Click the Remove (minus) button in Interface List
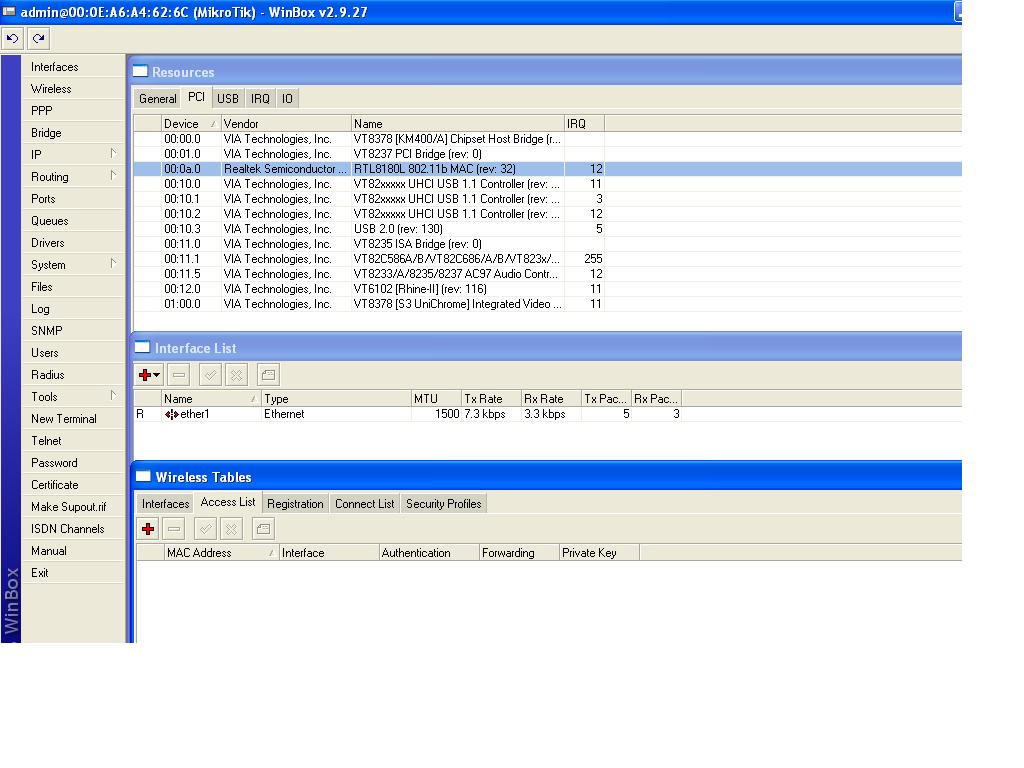This screenshot has width=1024, height=768. [178, 375]
